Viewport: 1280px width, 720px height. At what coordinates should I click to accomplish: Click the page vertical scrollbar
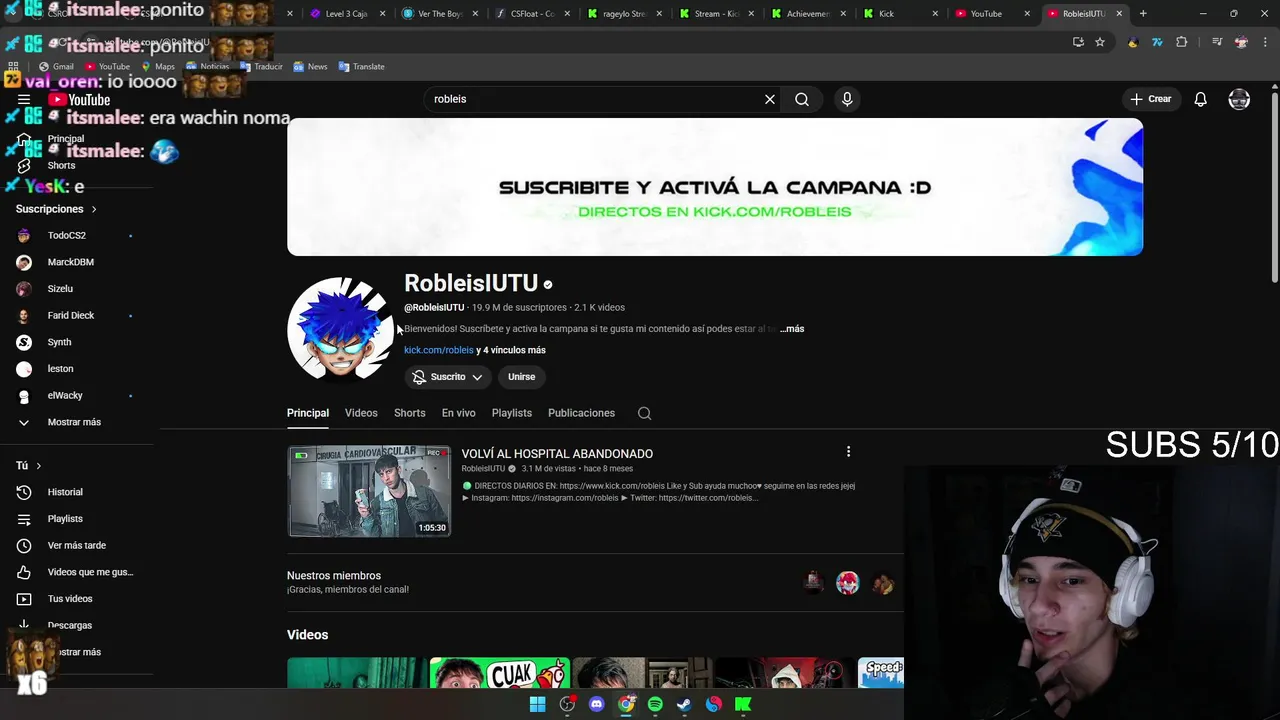coord(1274,190)
